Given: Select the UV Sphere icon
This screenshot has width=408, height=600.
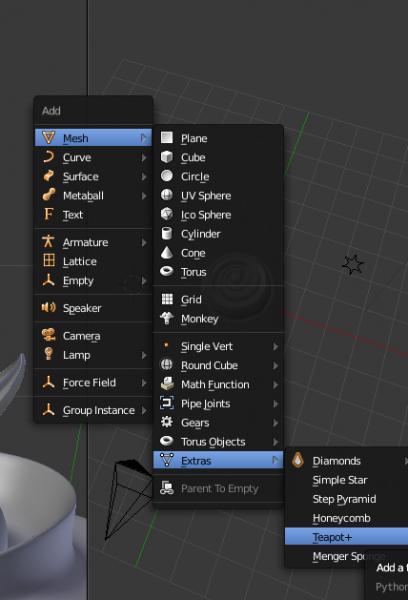Looking at the screenshot, I should 167,195.
